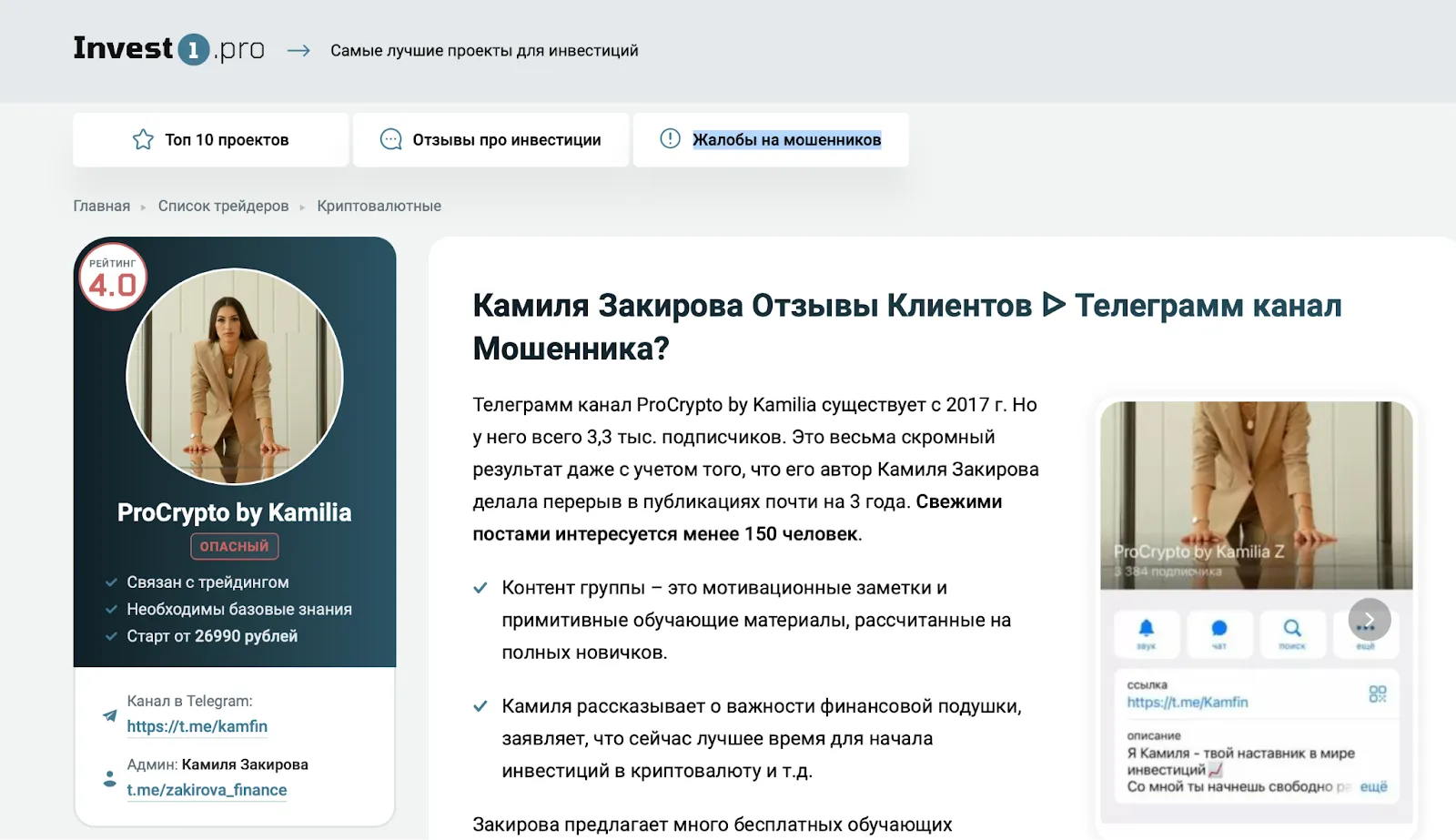
Task: Click the tagline Самые лучшие проекты для инвестиций
Action: (484, 51)
